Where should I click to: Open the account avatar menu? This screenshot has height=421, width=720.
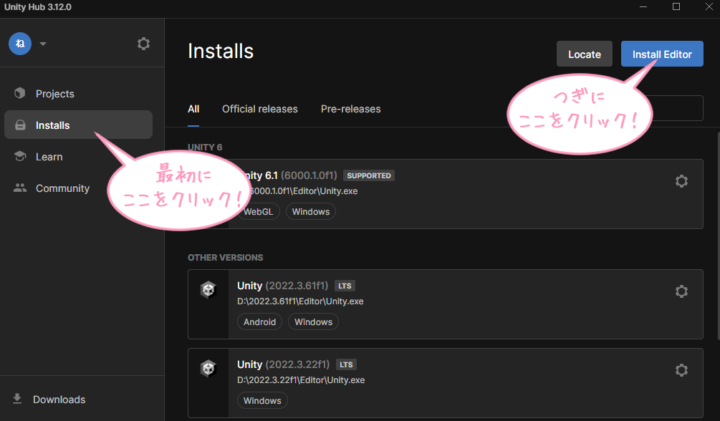click(x=20, y=44)
